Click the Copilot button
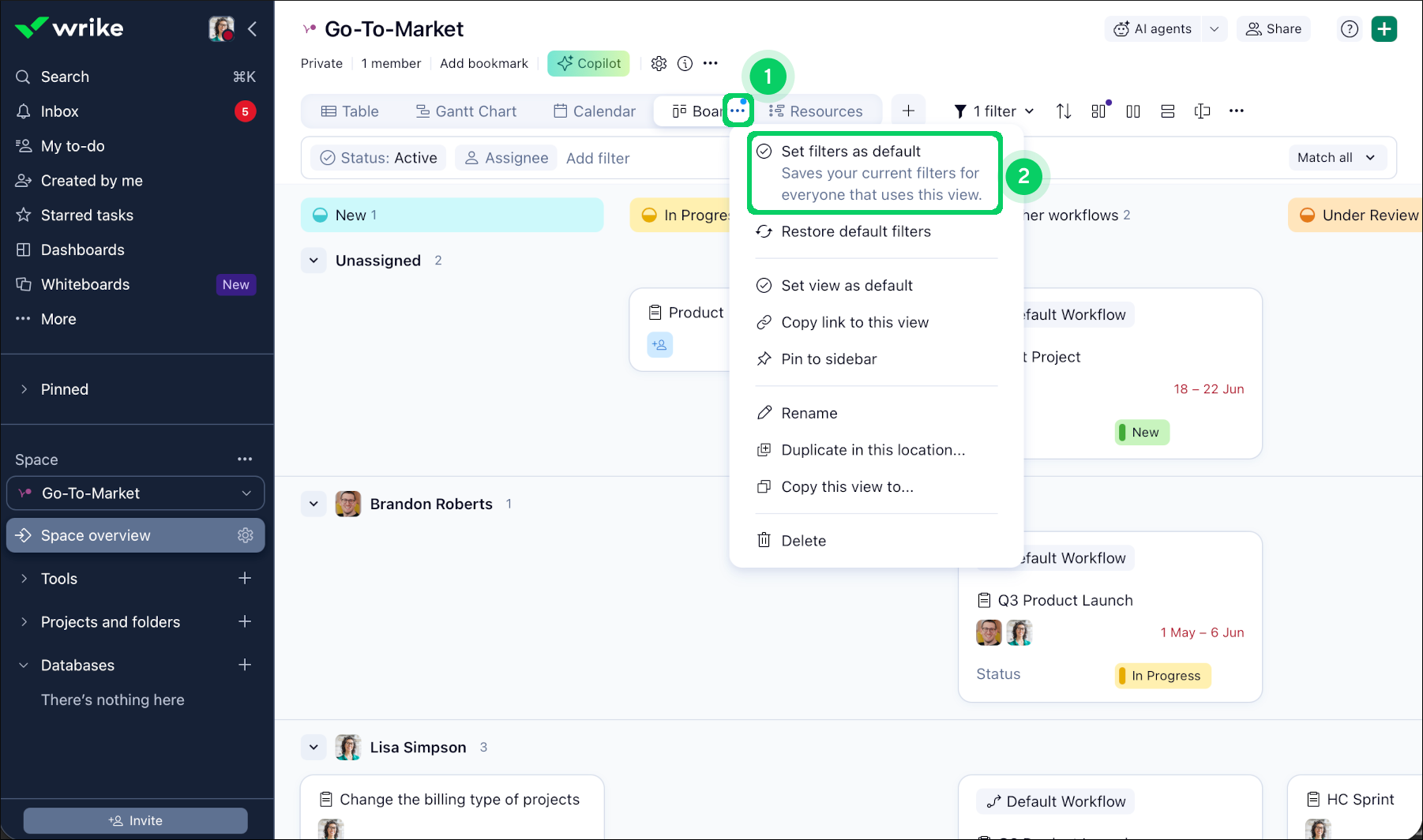1423x840 pixels. pos(588,64)
